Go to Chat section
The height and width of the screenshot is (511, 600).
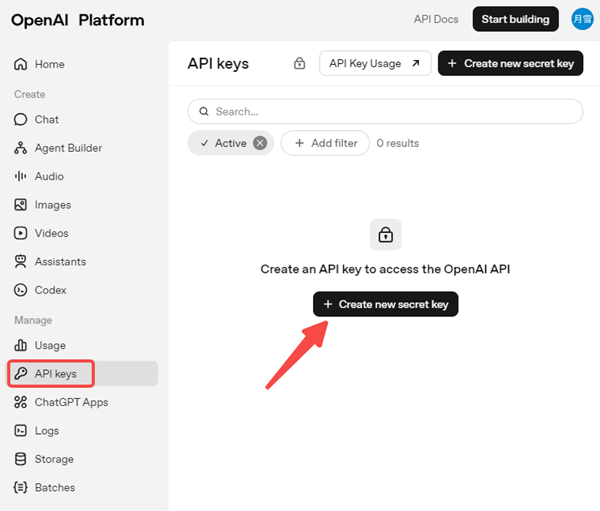tap(47, 119)
